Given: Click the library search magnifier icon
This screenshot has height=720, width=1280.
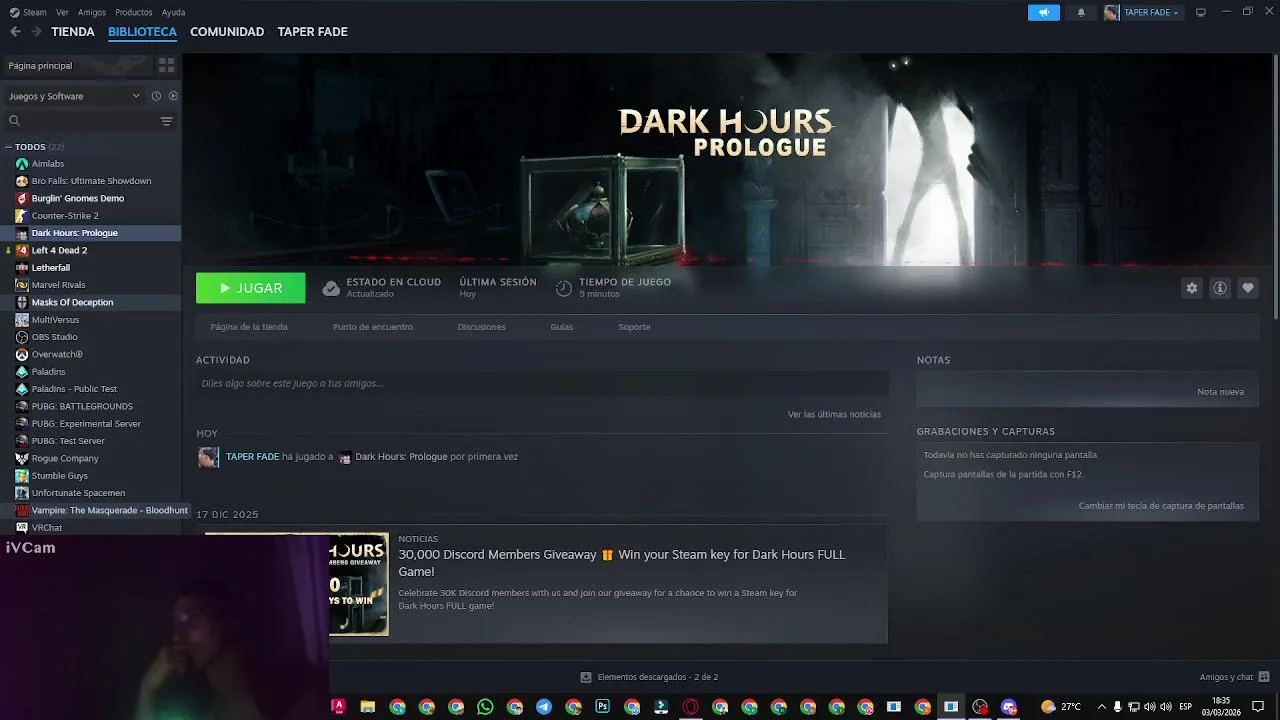Looking at the screenshot, I should coord(14,121).
